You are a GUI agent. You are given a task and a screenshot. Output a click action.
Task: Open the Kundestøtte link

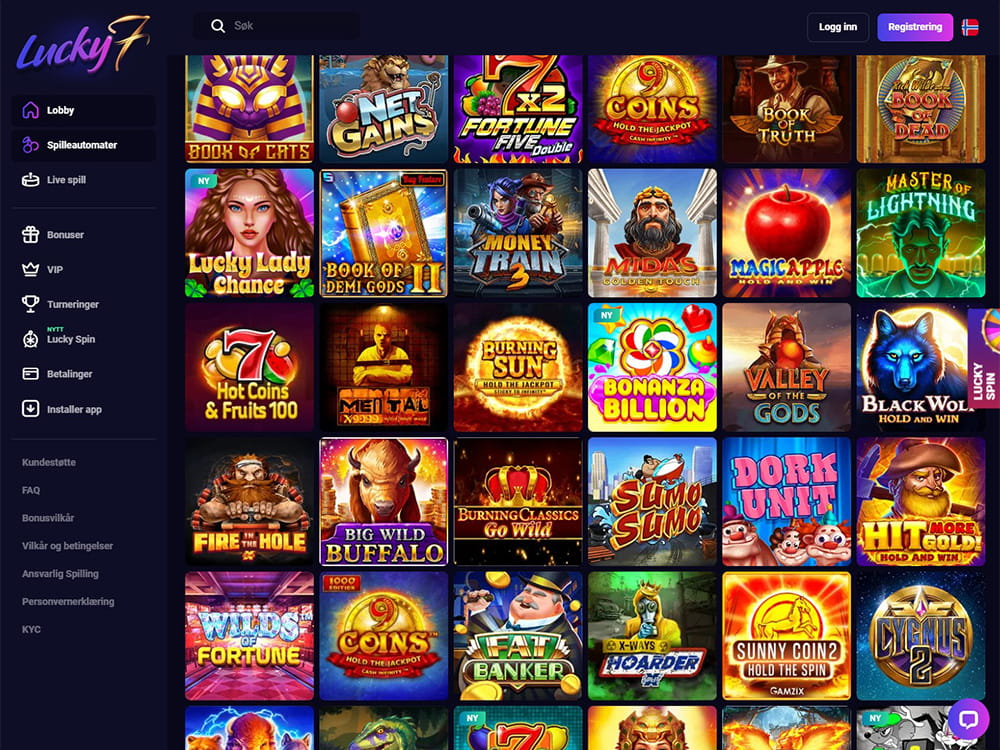tap(49, 462)
